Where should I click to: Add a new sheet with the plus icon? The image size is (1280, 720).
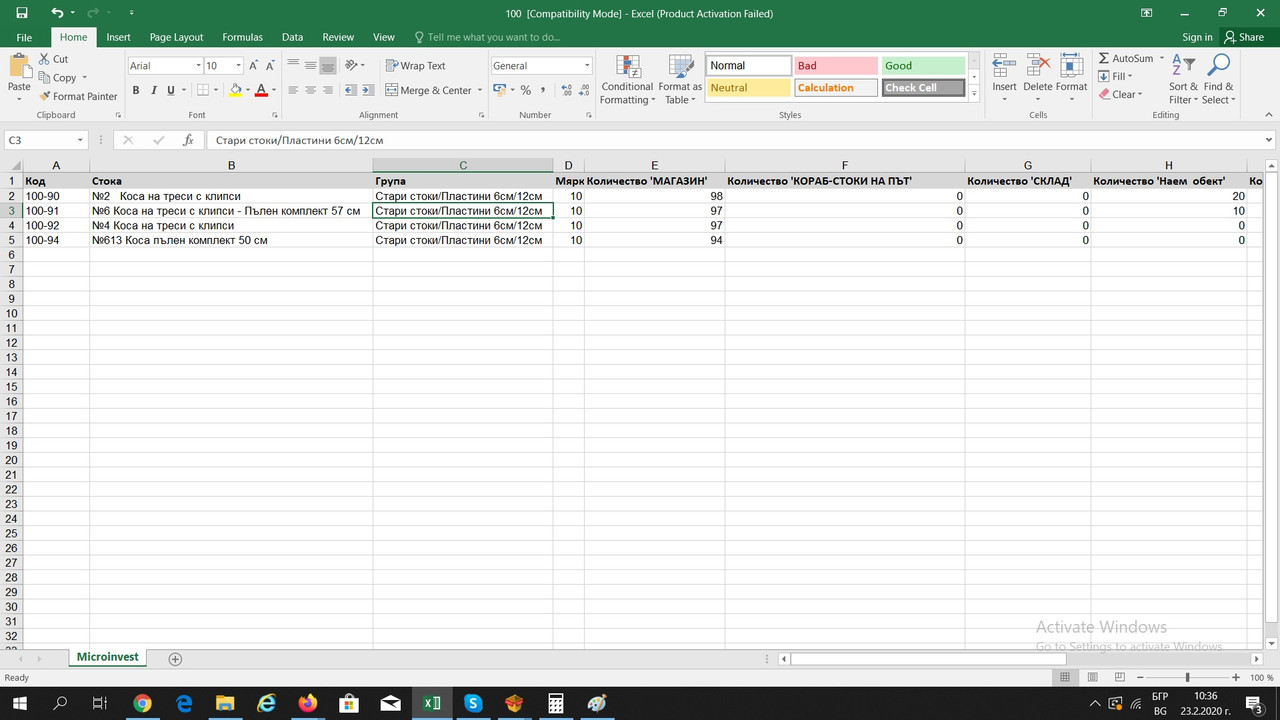(x=175, y=659)
